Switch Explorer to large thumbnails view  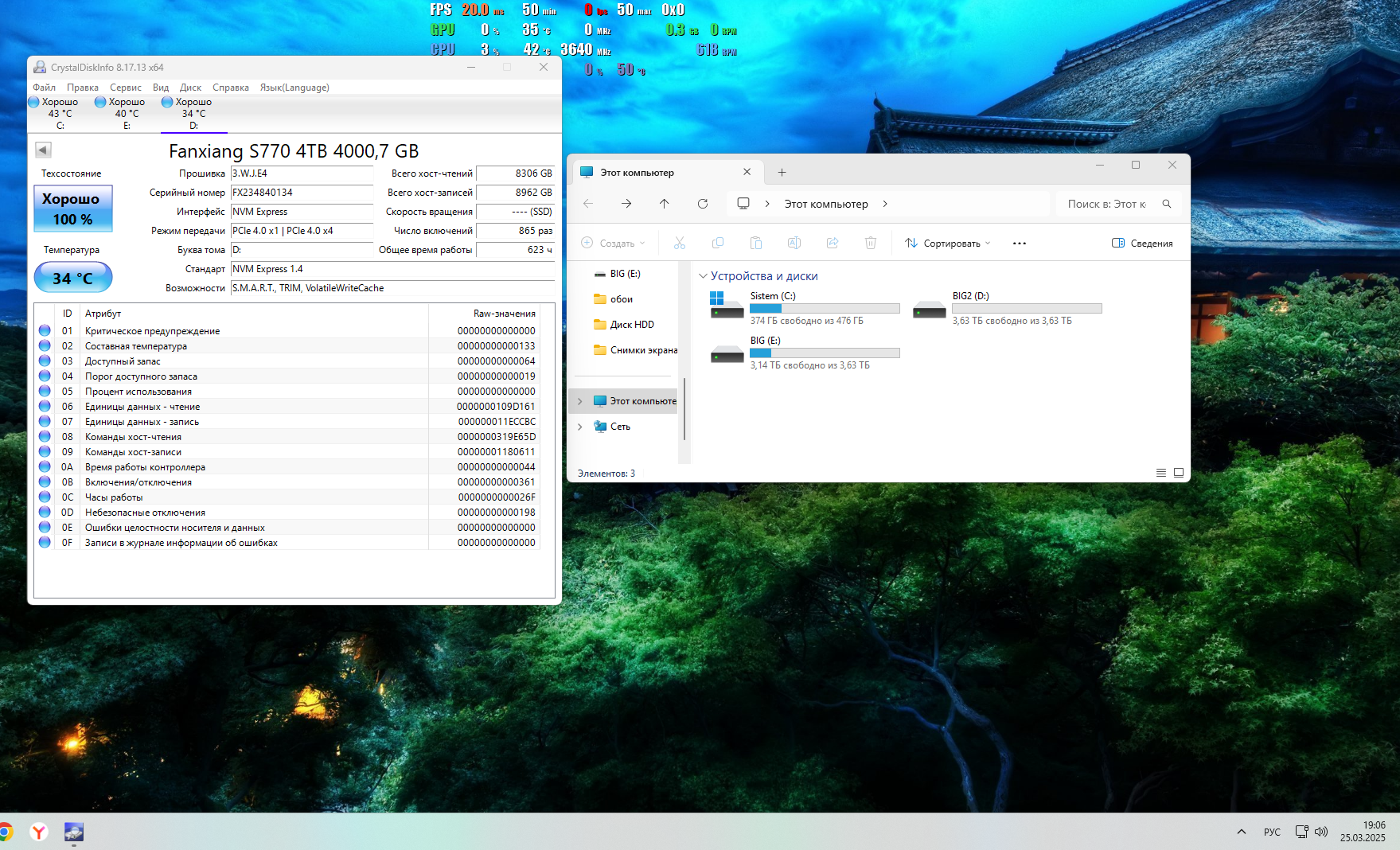click(1179, 473)
